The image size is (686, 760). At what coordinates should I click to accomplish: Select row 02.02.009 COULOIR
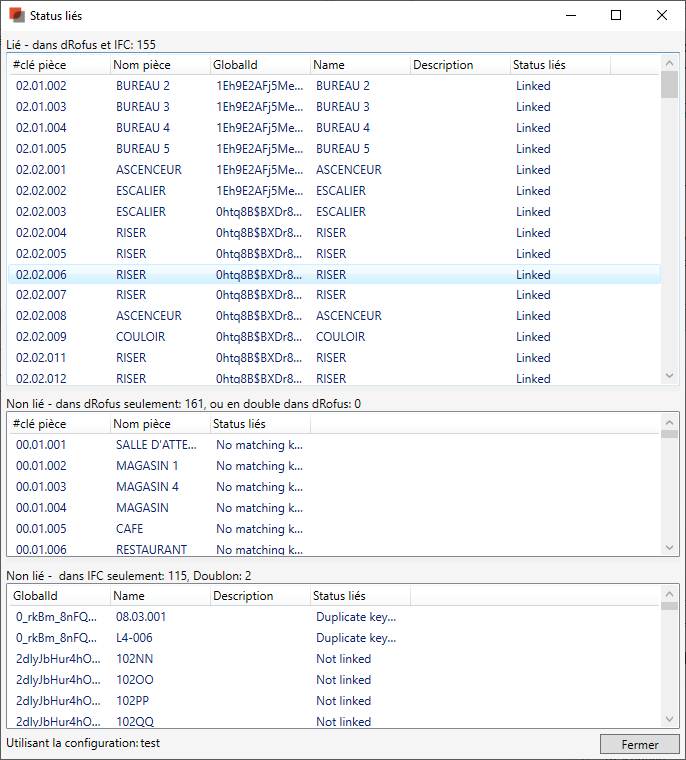334,337
